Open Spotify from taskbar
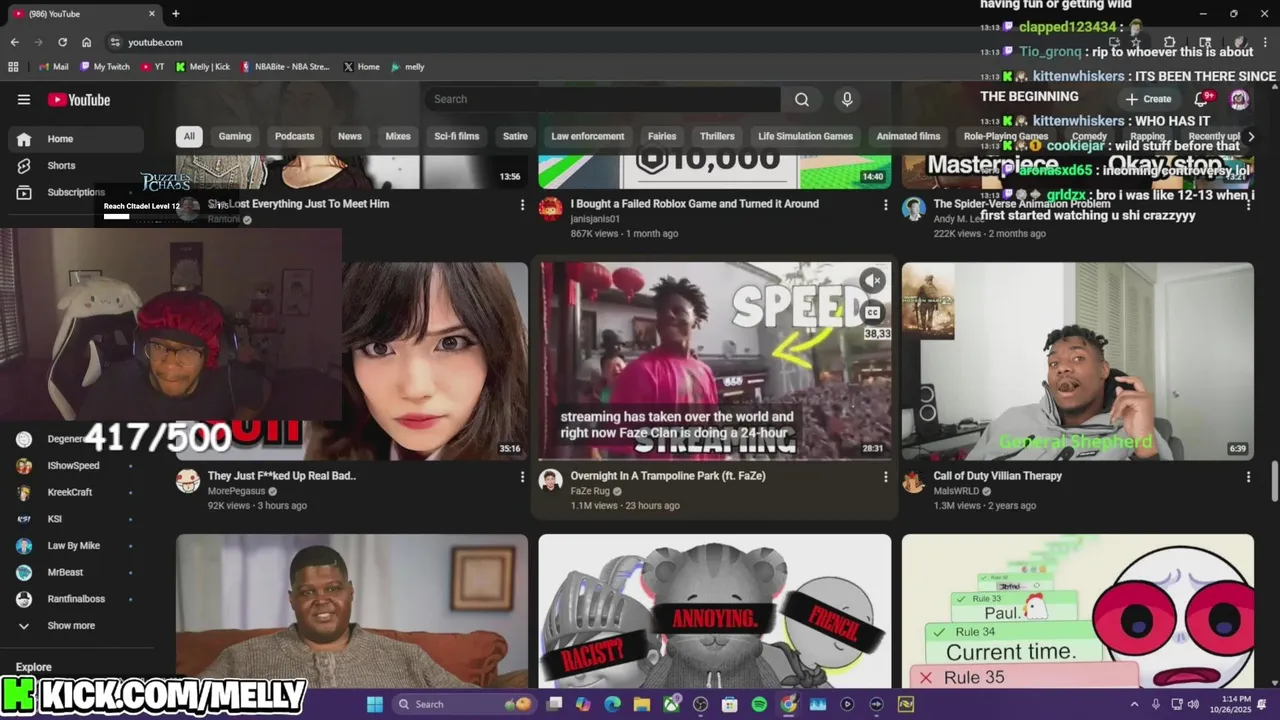 [759, 704]
